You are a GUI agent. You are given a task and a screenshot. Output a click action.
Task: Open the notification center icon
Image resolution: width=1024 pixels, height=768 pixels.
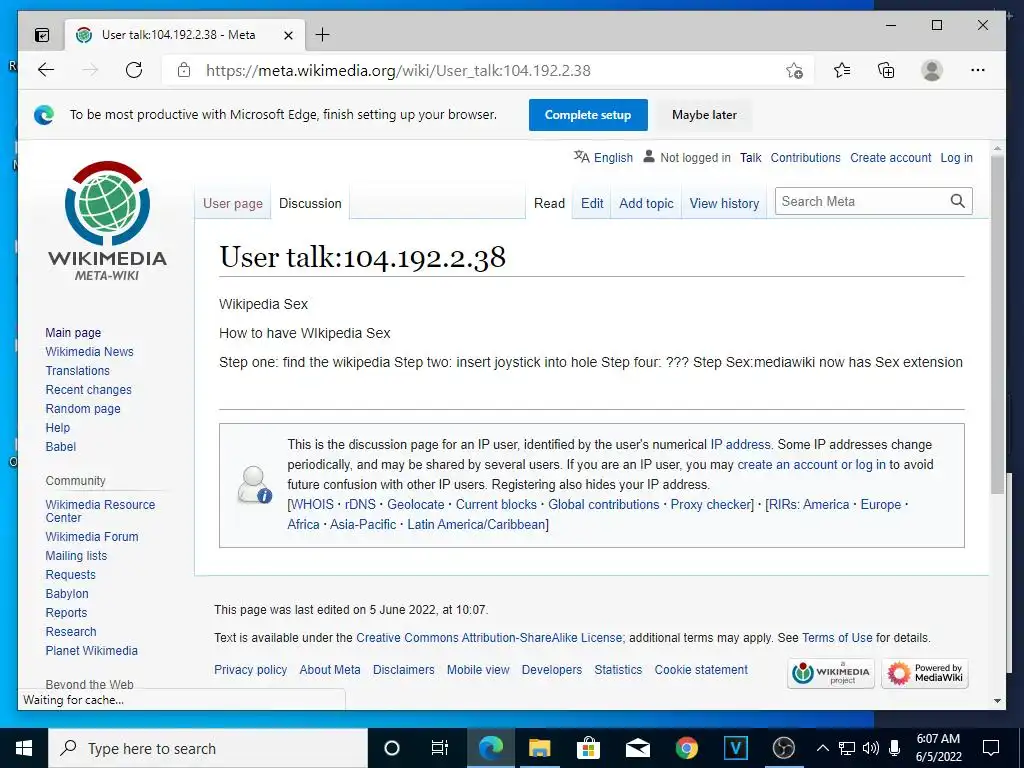991,748
